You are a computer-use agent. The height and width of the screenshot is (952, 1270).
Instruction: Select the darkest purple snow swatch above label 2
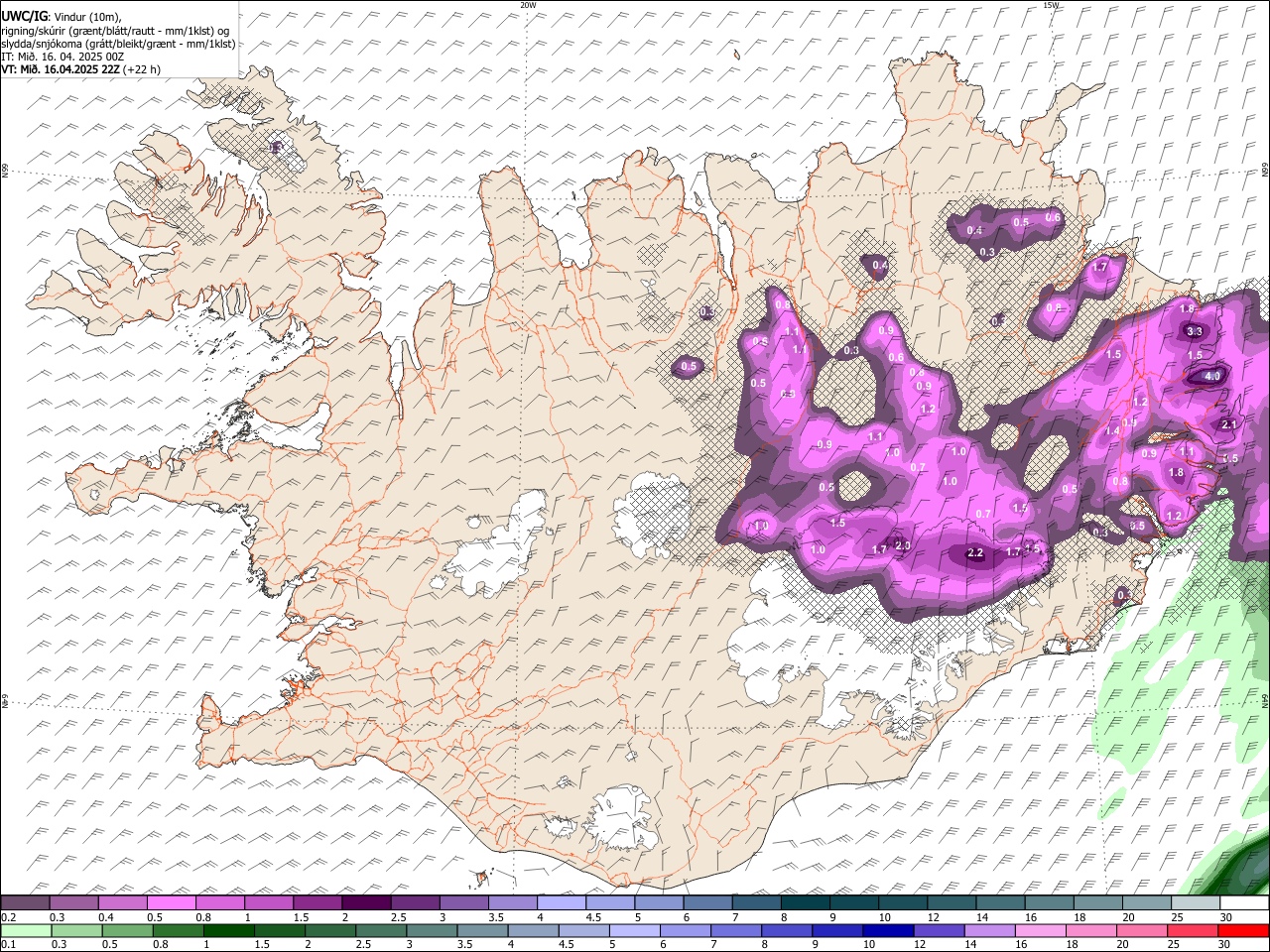[365, 902]
